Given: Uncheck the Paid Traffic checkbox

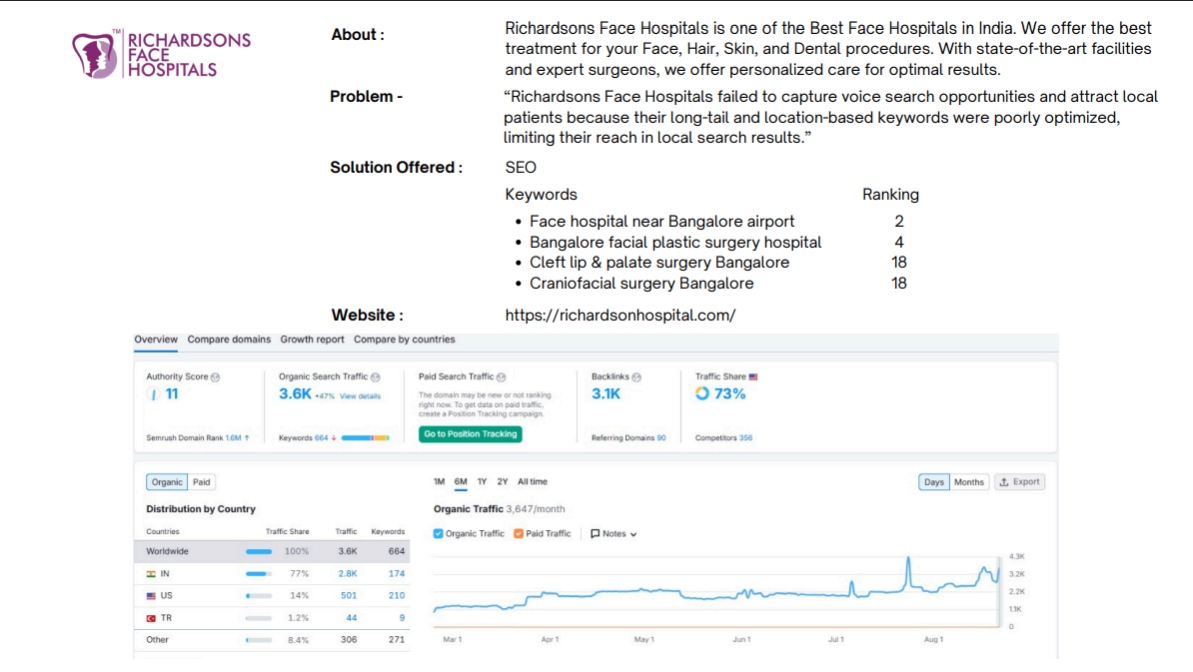Looking at the screenshot, I should (x=518, y=533).
